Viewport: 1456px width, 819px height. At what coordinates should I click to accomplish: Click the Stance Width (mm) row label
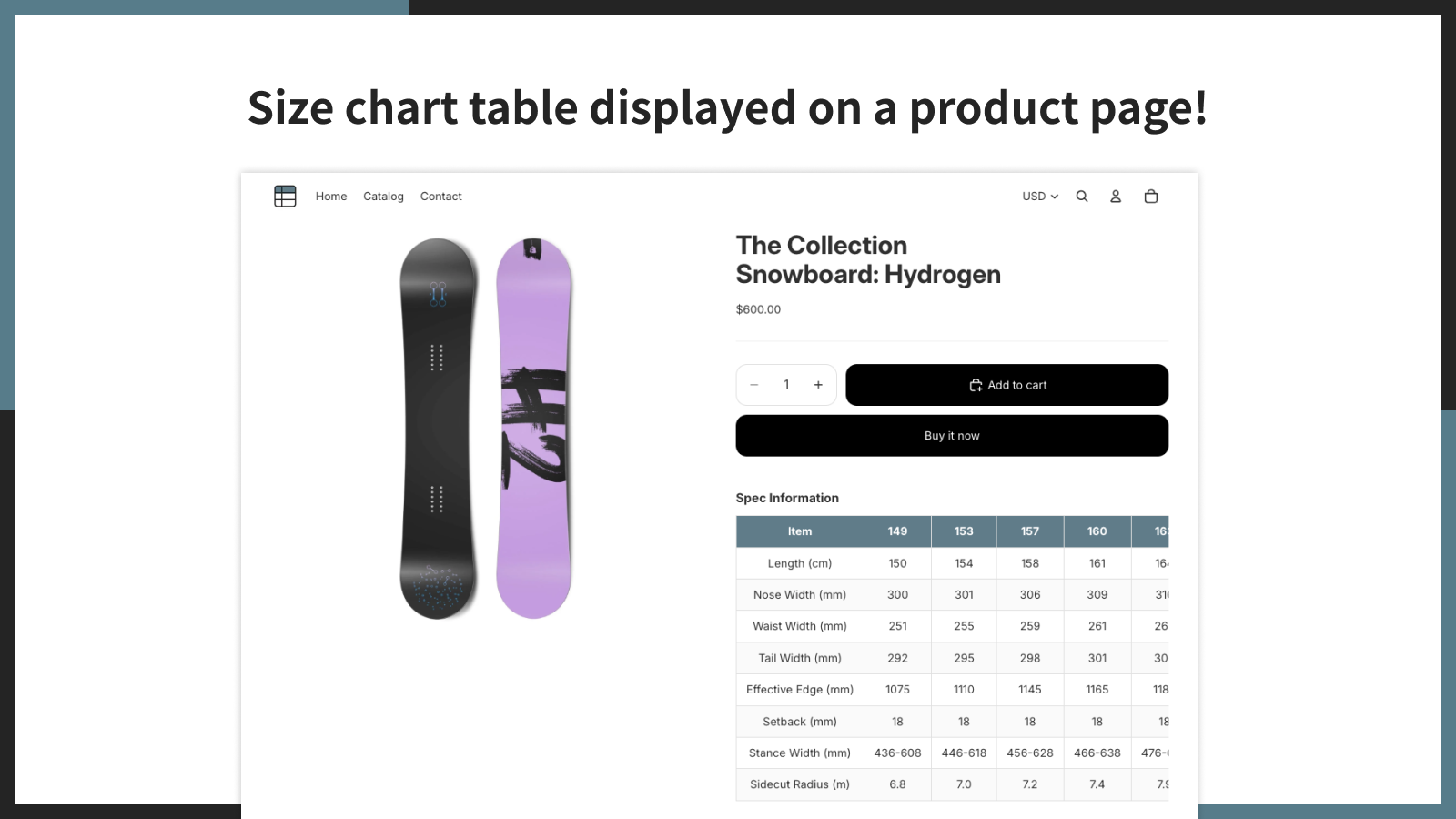(800, 753)
